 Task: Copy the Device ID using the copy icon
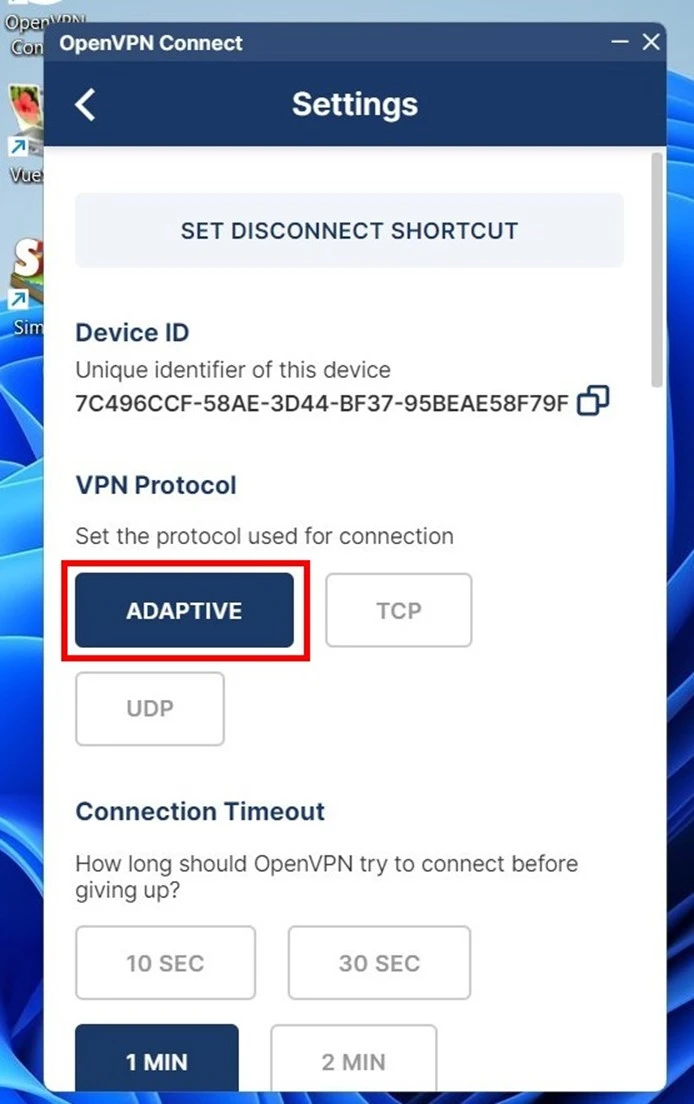click(592, 400)
